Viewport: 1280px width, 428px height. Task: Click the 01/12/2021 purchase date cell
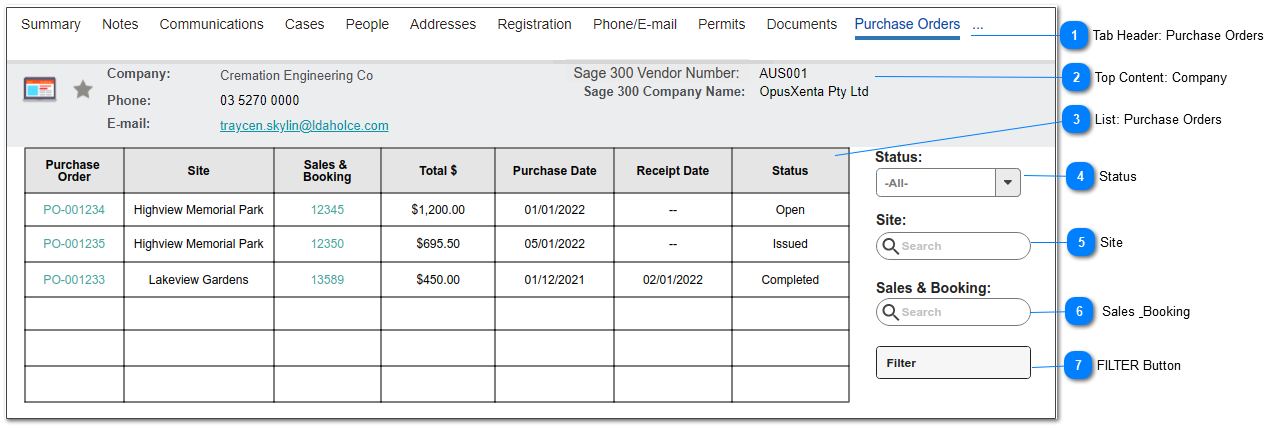(x=554, y=280)
